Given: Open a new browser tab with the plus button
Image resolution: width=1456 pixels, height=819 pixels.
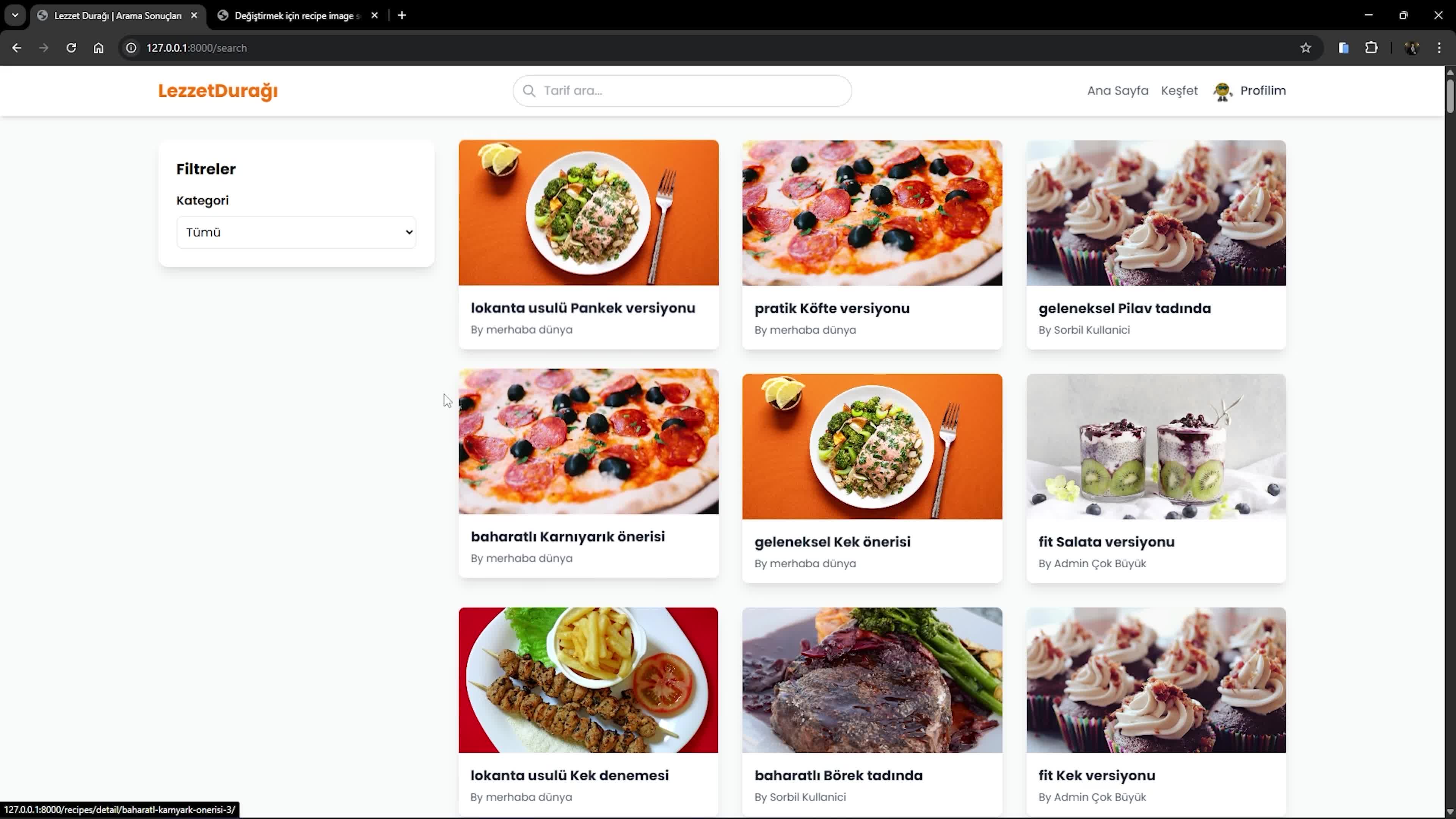Looking at the screenshot, I should coord(402,15).
